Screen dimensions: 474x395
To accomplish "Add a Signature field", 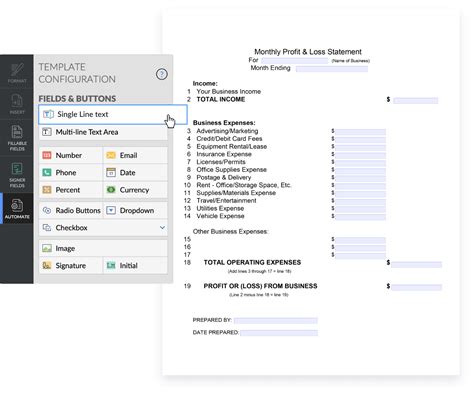I will point(70,266).
